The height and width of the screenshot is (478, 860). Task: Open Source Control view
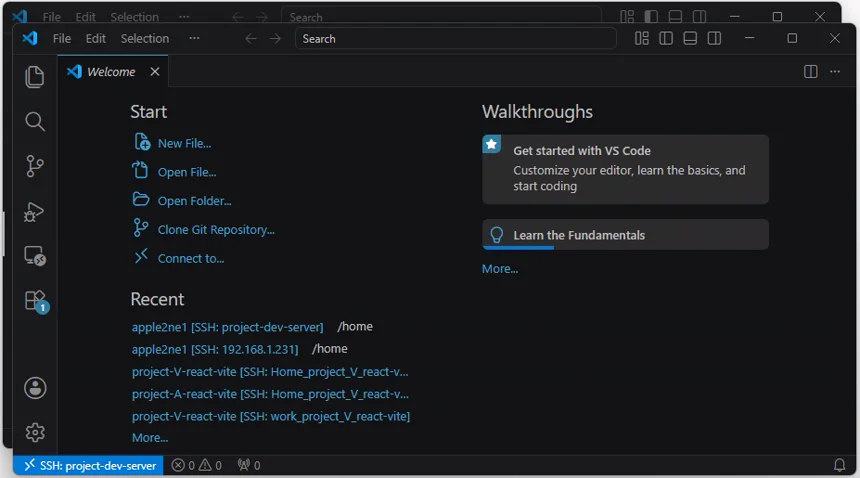coord(35,166)
